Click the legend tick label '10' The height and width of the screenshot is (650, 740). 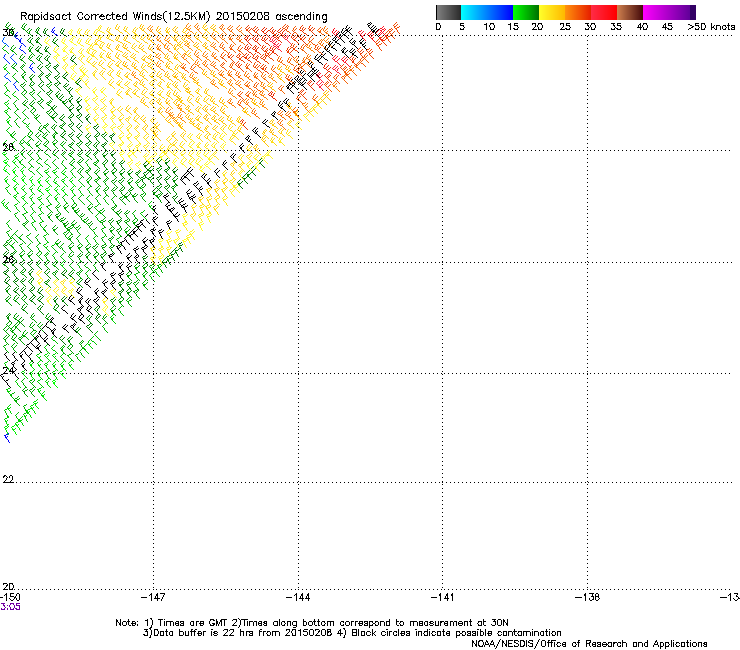click(489, 27)
